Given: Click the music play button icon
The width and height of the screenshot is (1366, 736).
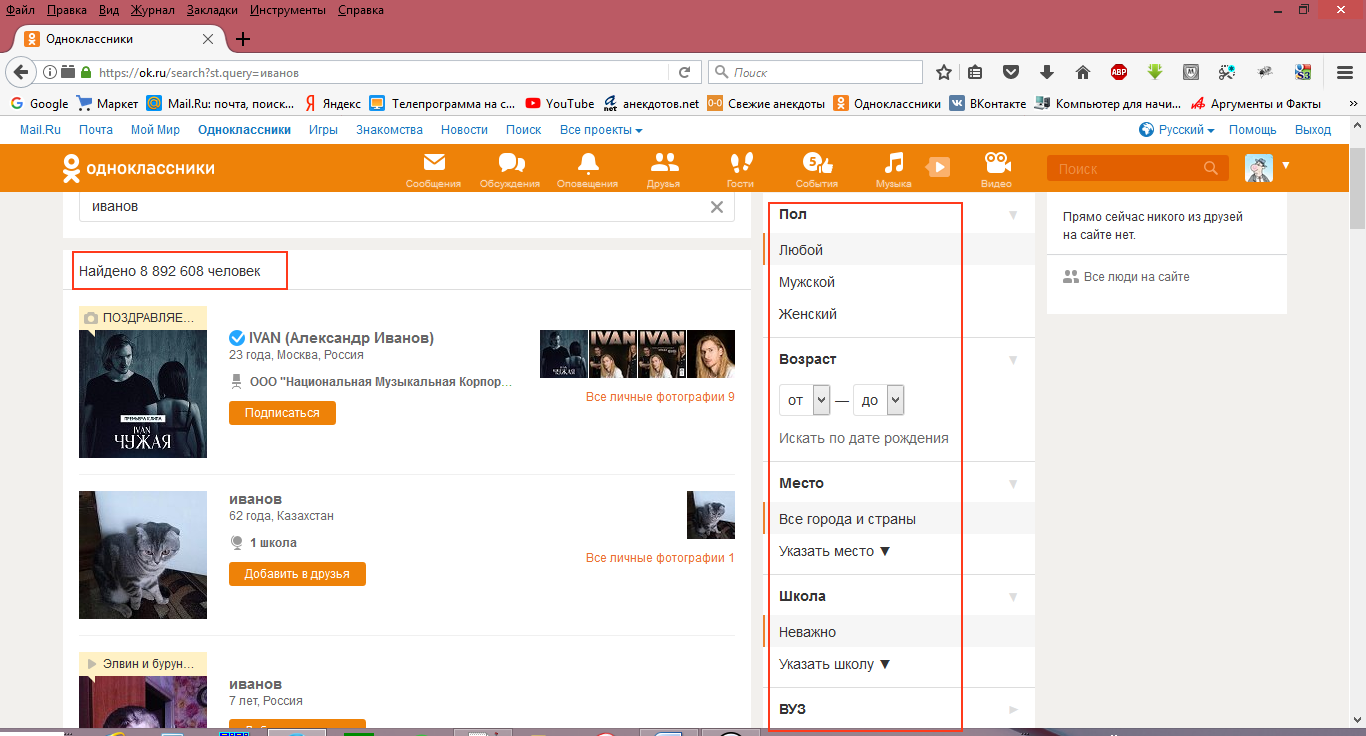Looking at the screenshot, I should (938, 167).
